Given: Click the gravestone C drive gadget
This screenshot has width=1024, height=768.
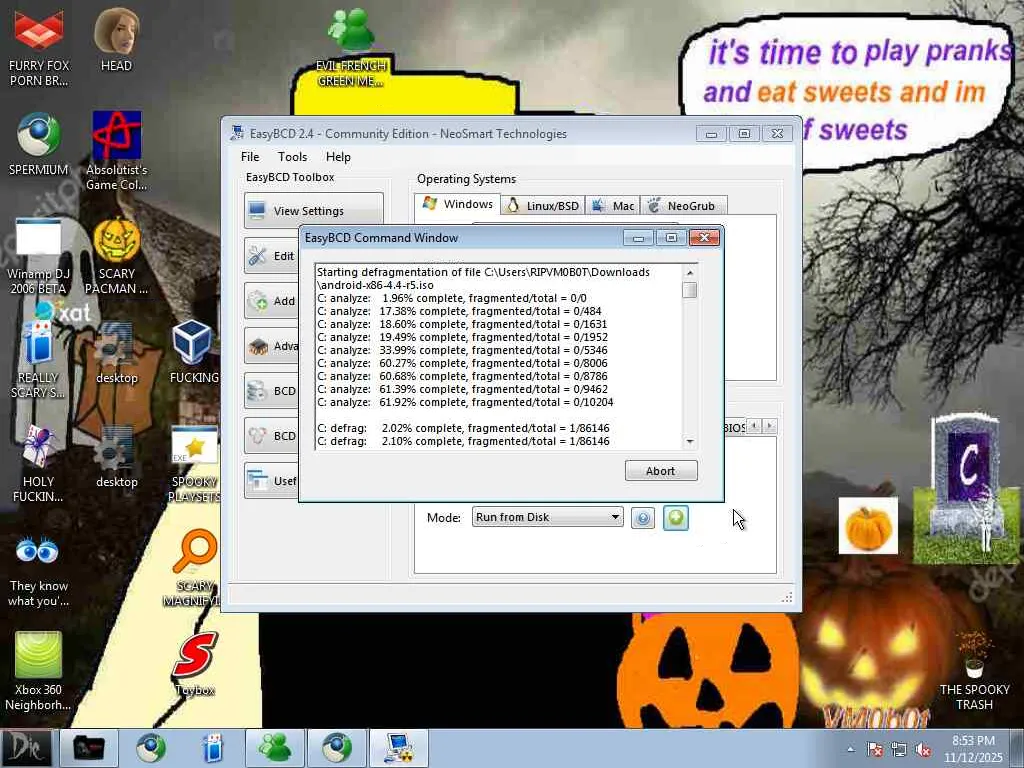Looking at the screenshot, I should (x=966, y=488).
